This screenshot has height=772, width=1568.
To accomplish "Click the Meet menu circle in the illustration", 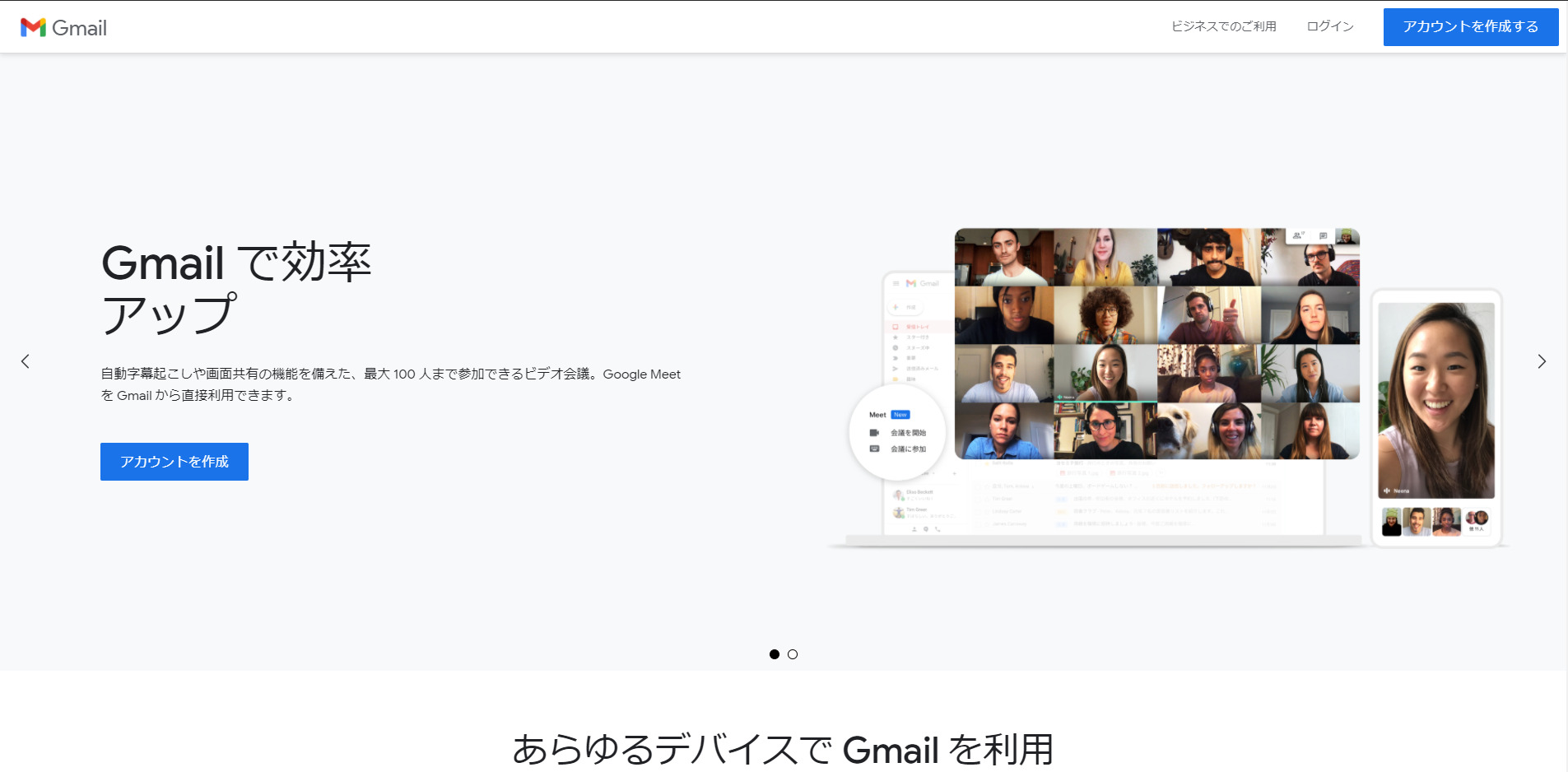I will [x=897, y=432].
